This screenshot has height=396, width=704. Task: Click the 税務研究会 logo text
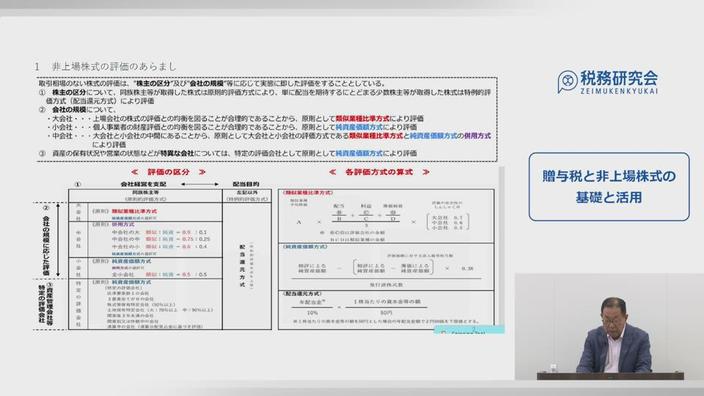[x=619, y=79]
